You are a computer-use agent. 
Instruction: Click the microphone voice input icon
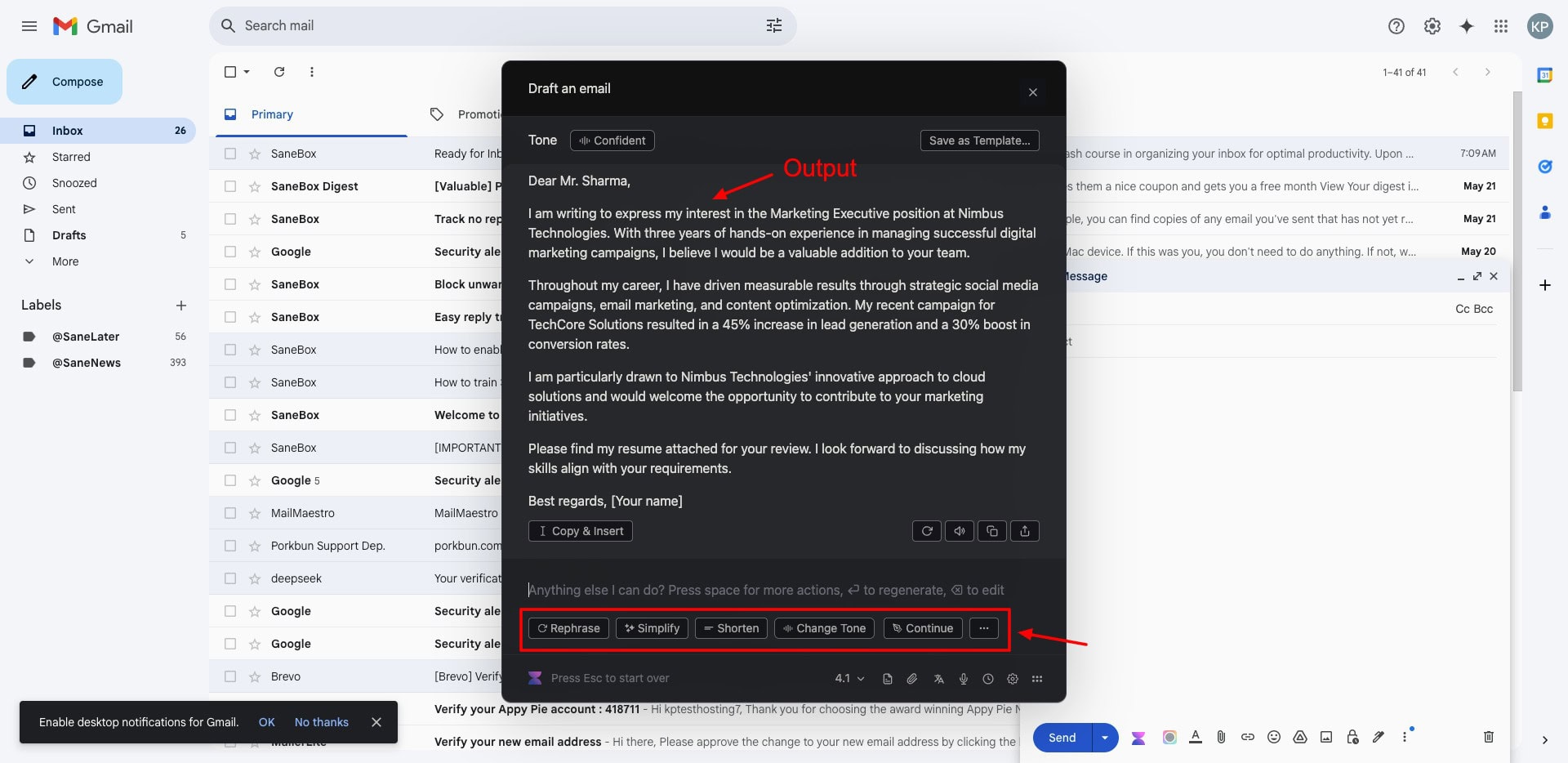[x=964, y=679]
